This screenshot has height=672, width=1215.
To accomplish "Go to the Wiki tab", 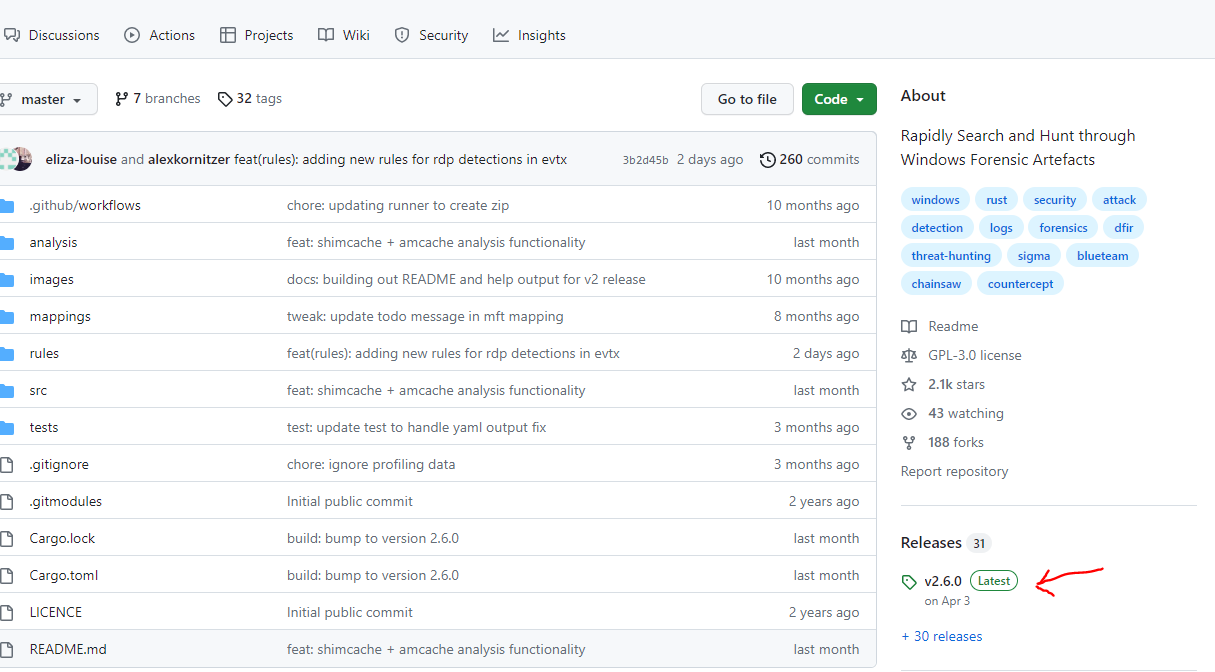I will [x=344, y=35].
